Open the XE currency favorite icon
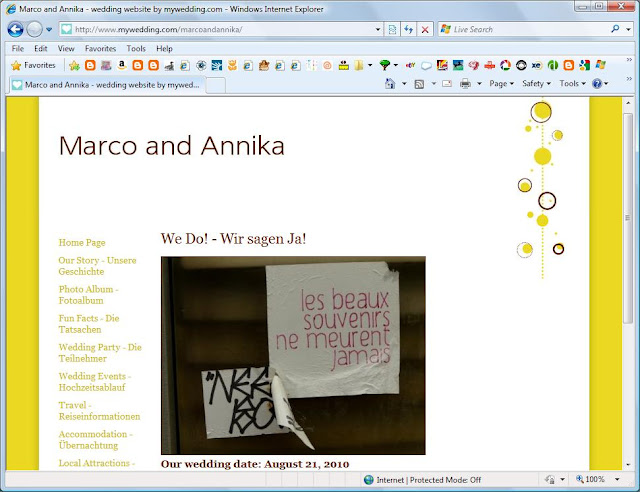 (x=537, y=65)
